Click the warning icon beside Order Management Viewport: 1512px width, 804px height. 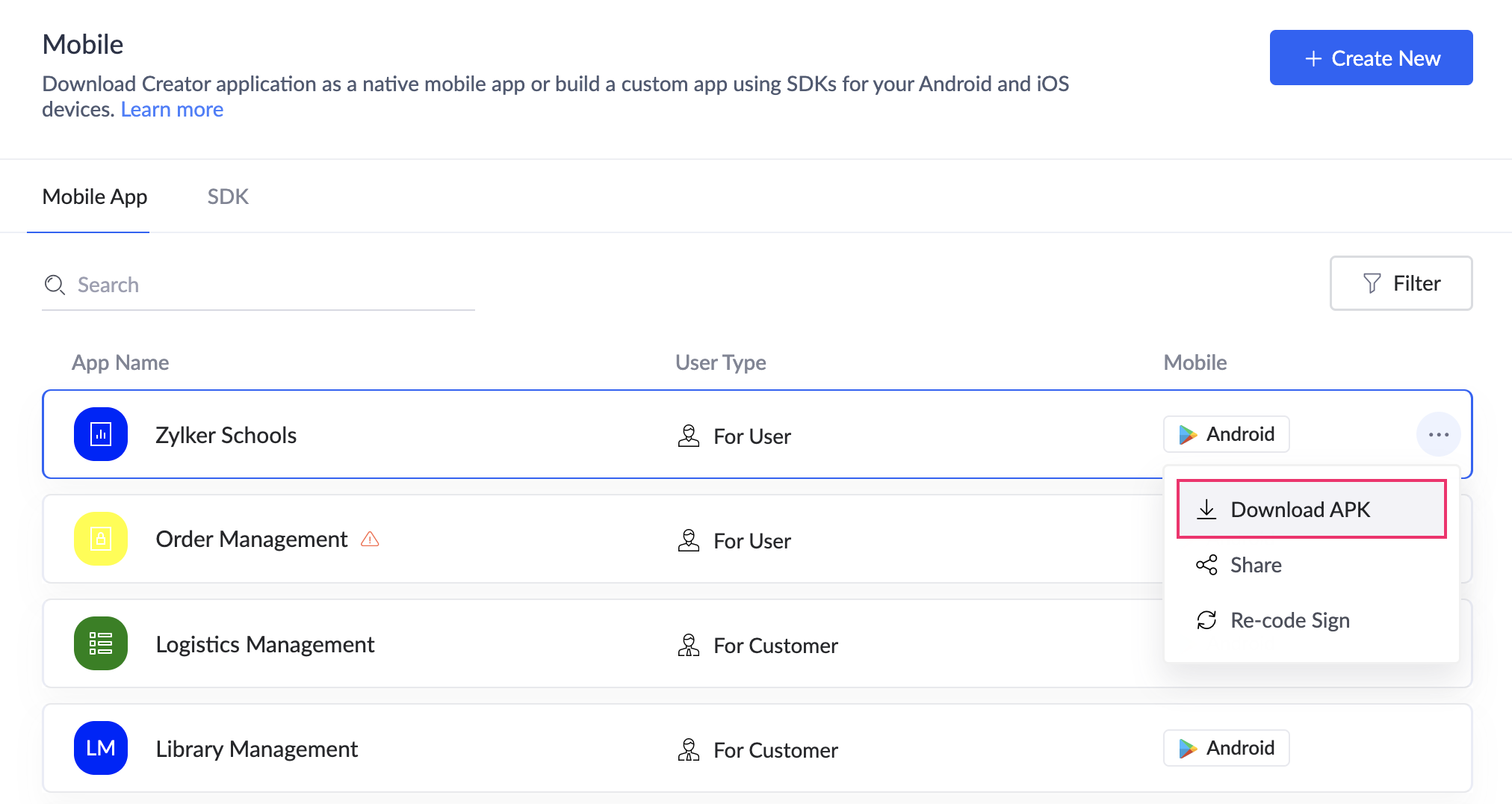pyautogui.click(x=370, y=539)
